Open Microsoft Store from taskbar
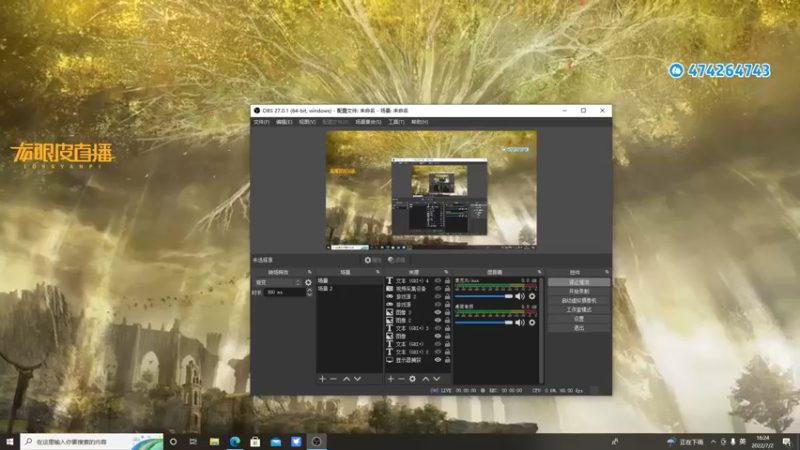This screenshot has height=450, width=800. 255,441
